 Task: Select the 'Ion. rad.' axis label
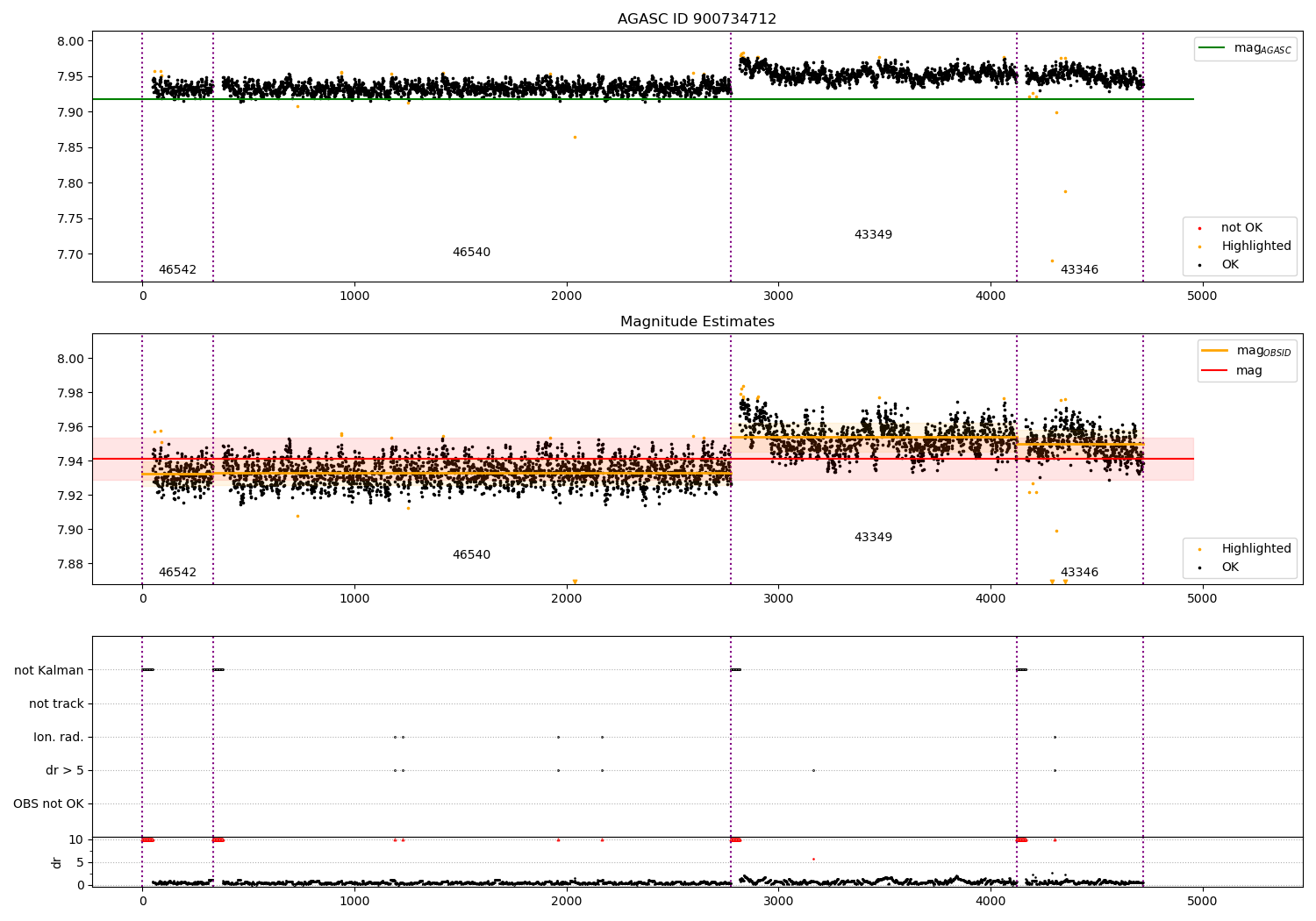(x=59, y=737)
